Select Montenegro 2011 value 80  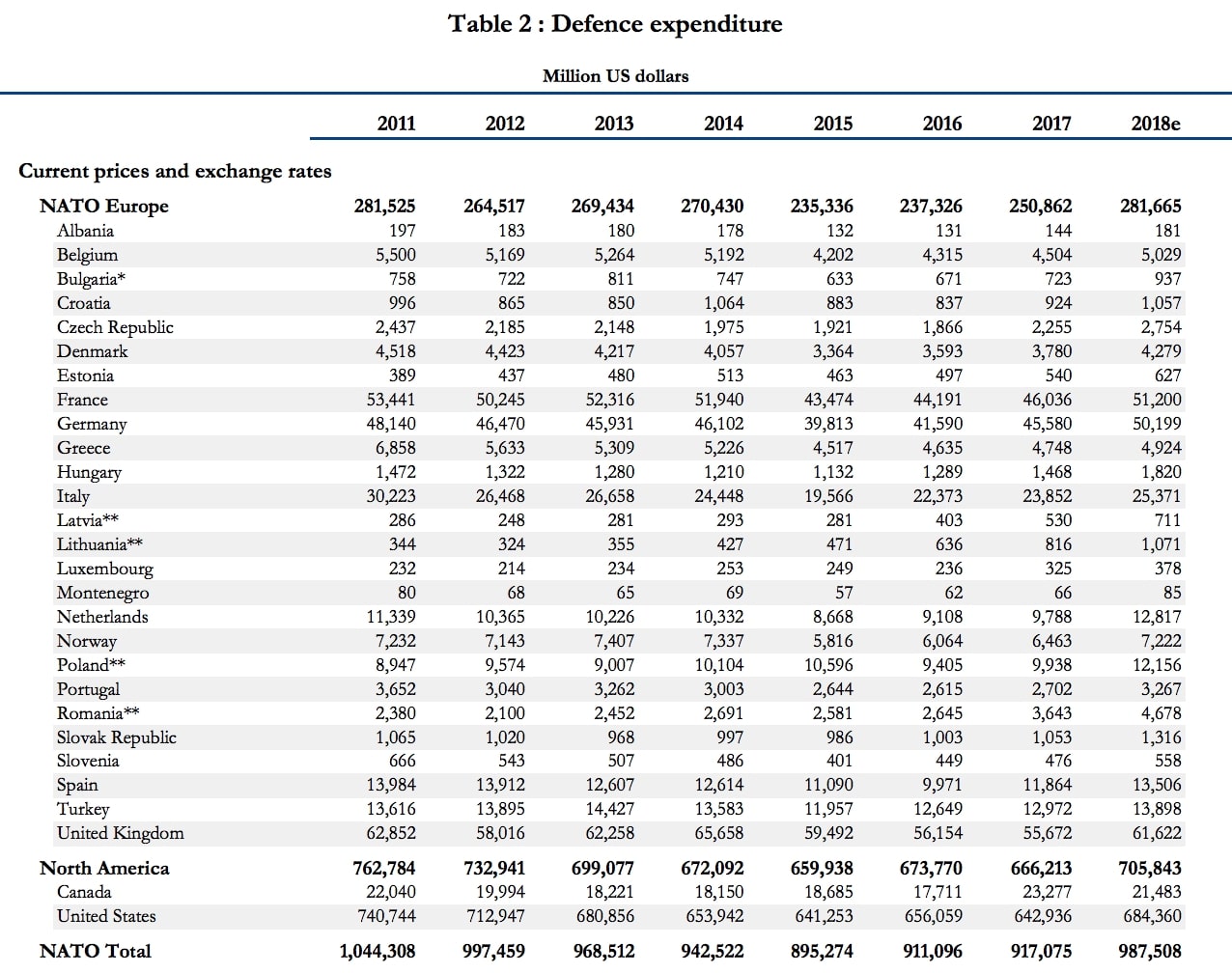[x=406, y=593]
